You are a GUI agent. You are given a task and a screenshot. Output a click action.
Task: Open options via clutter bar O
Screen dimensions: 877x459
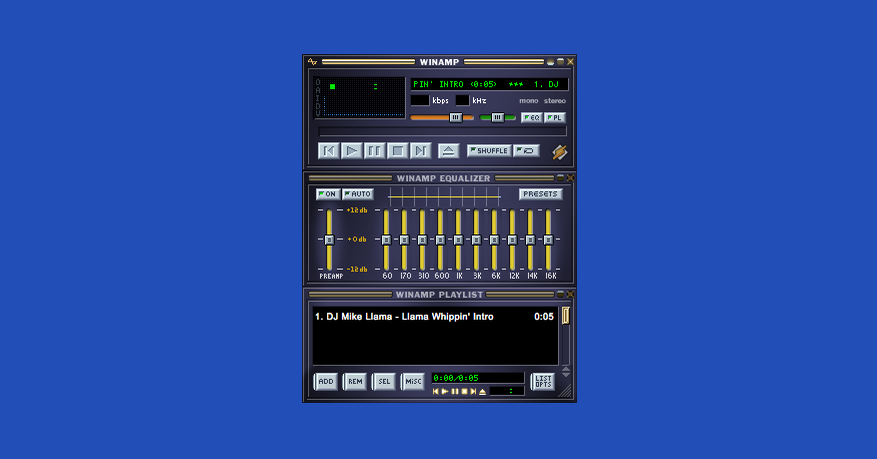[x=318, y=82]
